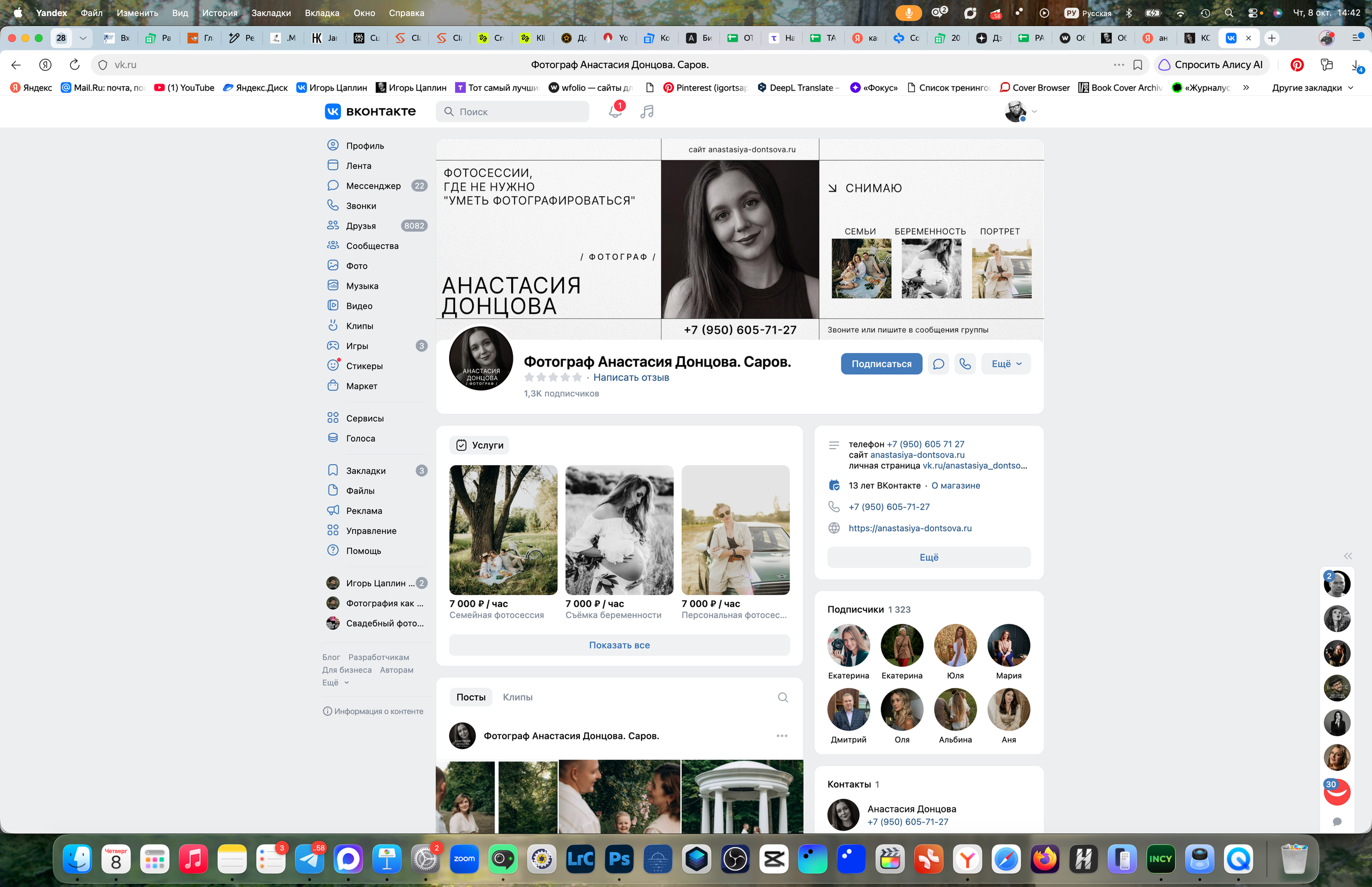Expand Ещё in the left sidebar footer
The width and height of the screenshot is (1372, 887).
pos(336,682)
